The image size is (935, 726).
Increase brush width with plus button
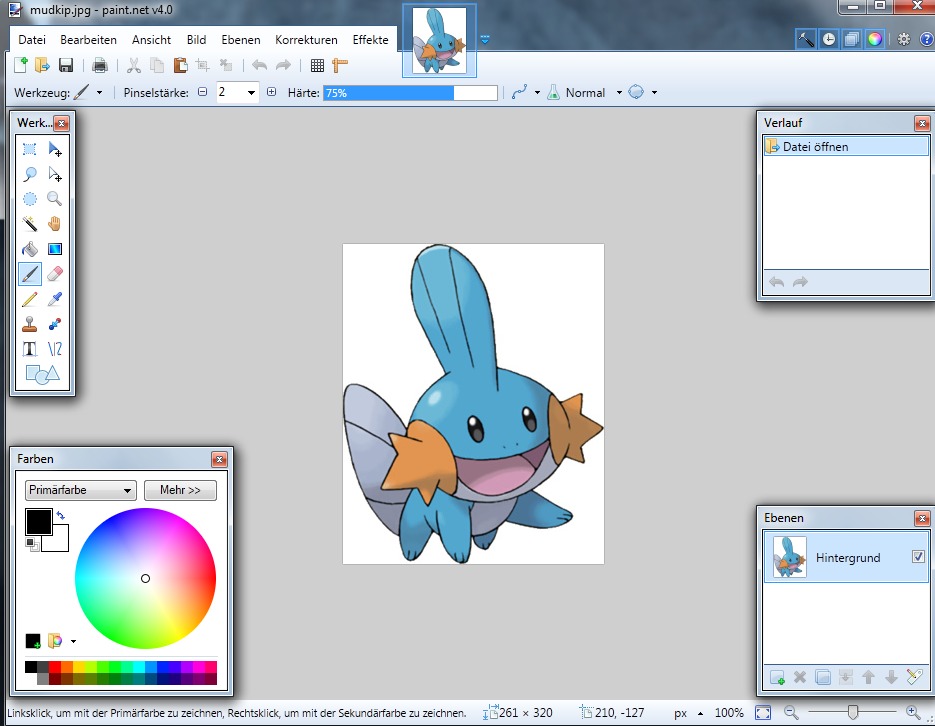pyautogui.click(x=271, y=92)
